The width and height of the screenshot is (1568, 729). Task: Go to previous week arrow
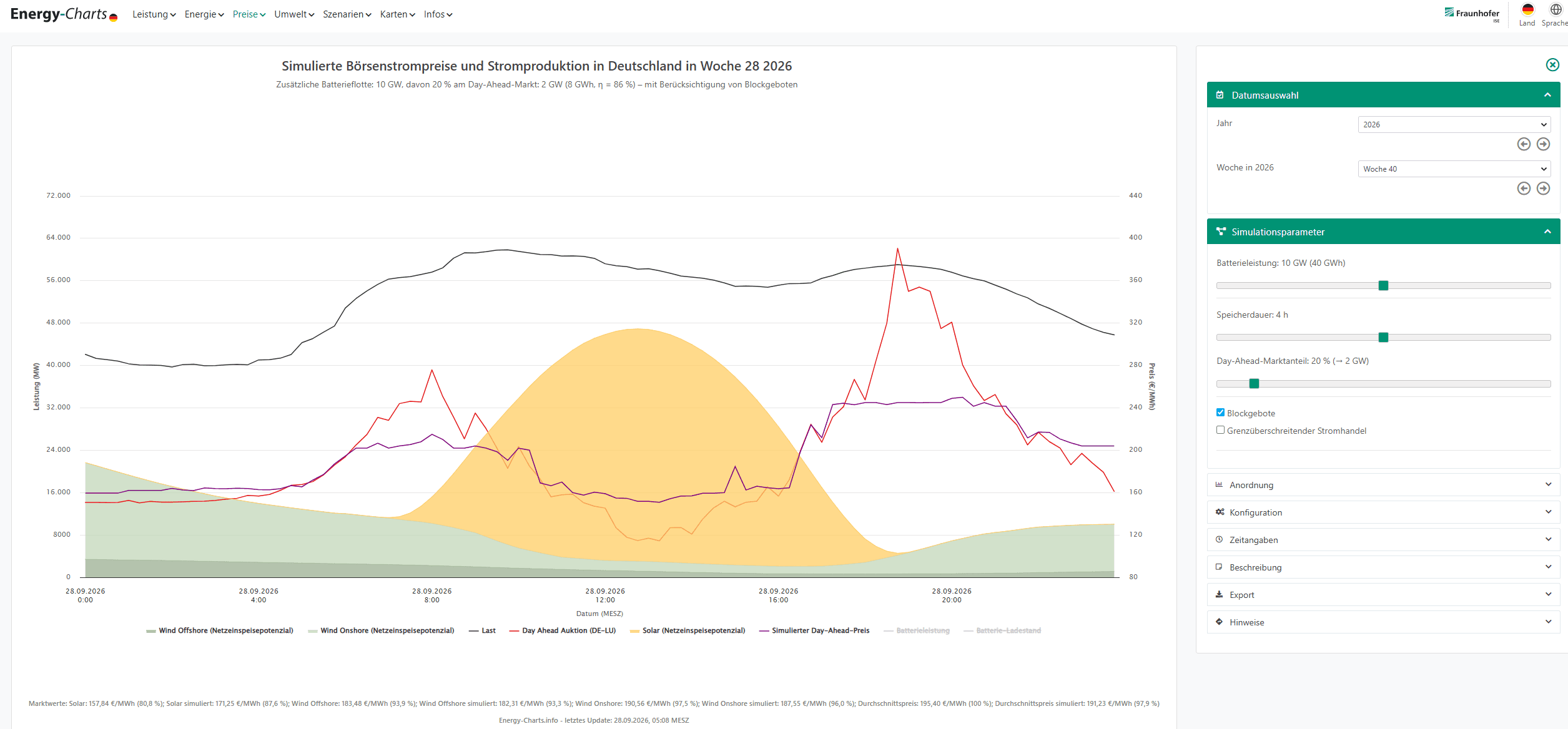click(1524, 188)
